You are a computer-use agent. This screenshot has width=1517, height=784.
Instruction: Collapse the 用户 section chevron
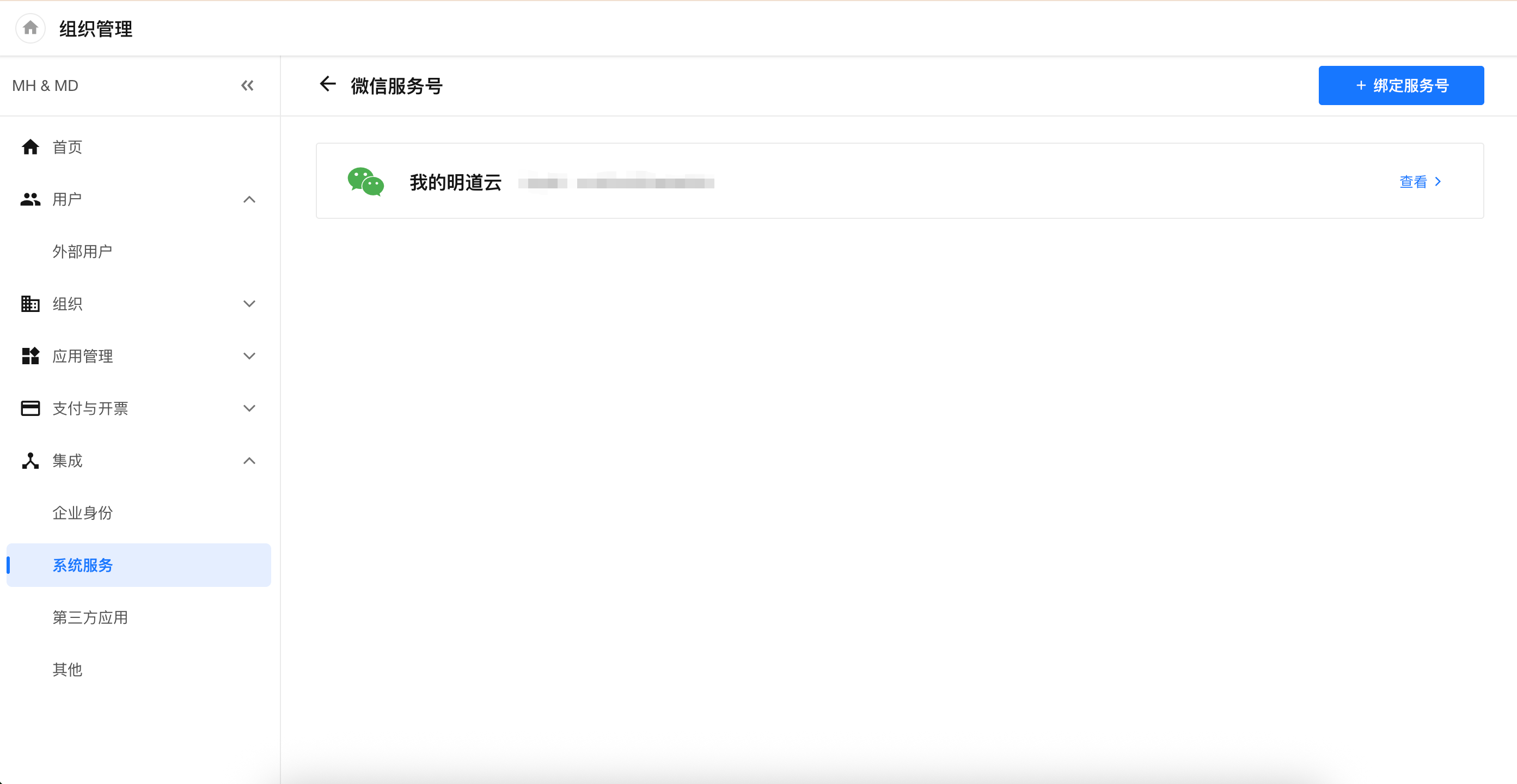pyautogui.click(x=249, y=200)
